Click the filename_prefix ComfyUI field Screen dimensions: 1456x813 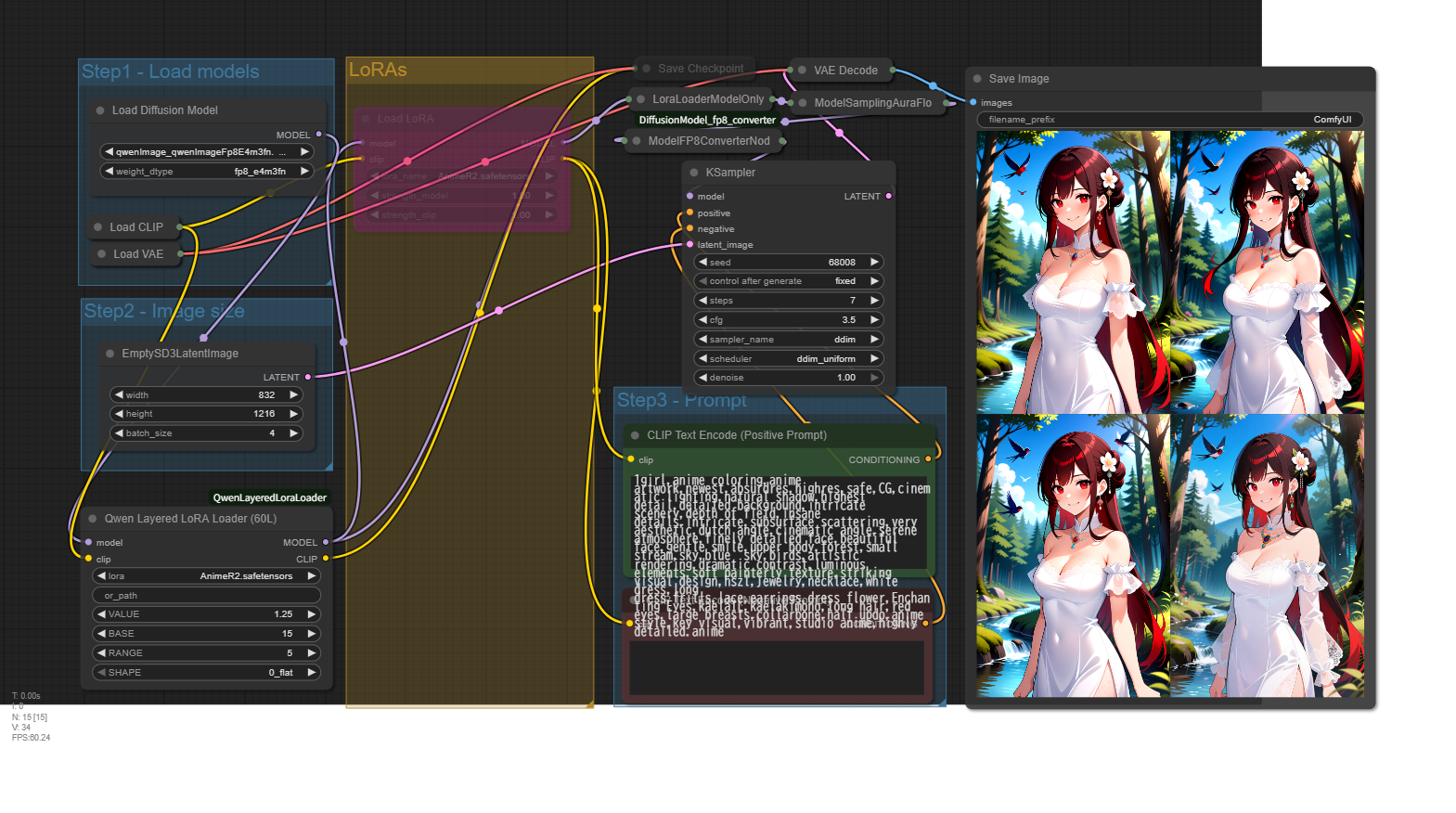point(1169,120)
